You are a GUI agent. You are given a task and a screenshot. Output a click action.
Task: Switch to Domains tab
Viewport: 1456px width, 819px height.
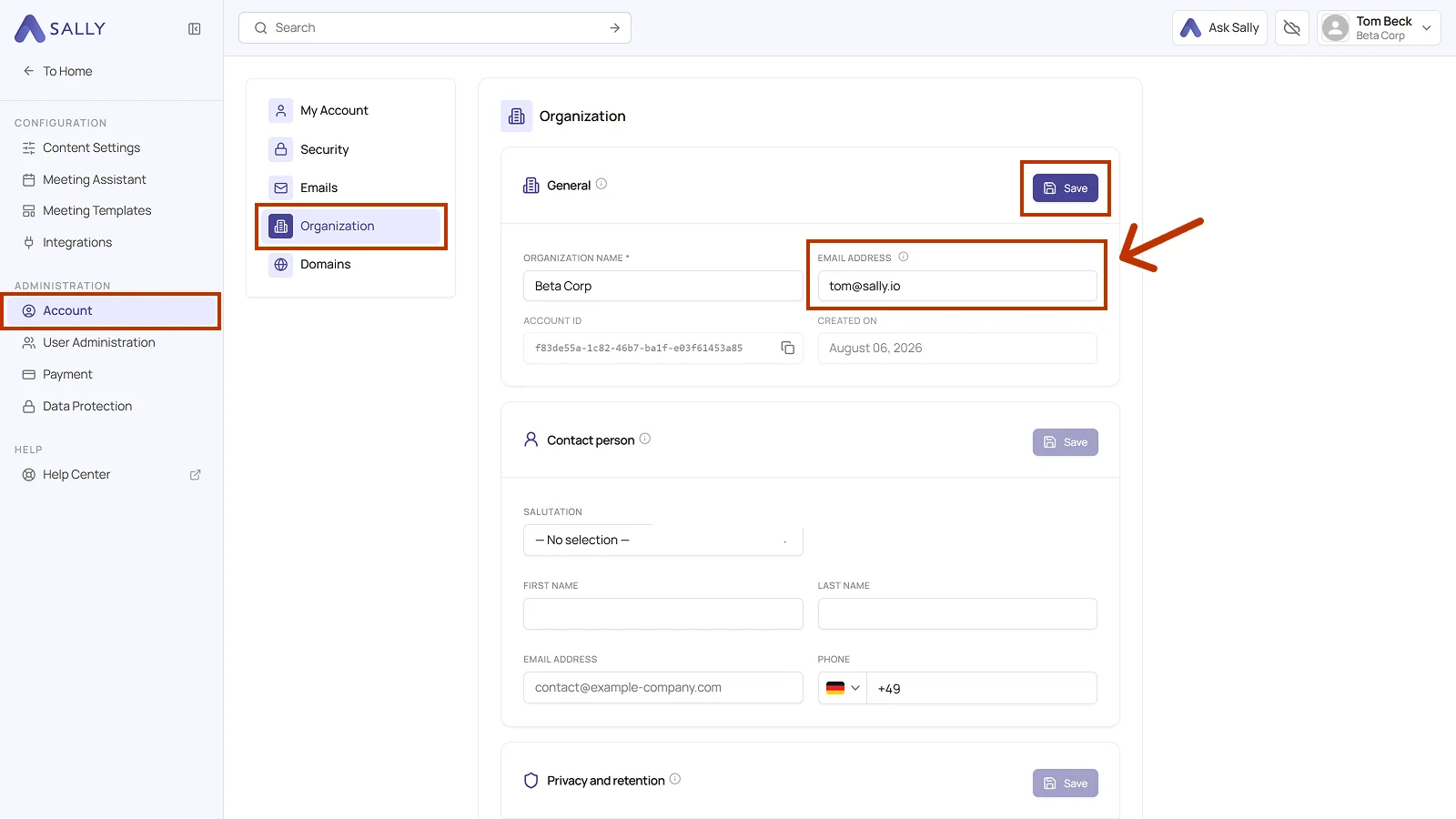[x=350, y=264]
